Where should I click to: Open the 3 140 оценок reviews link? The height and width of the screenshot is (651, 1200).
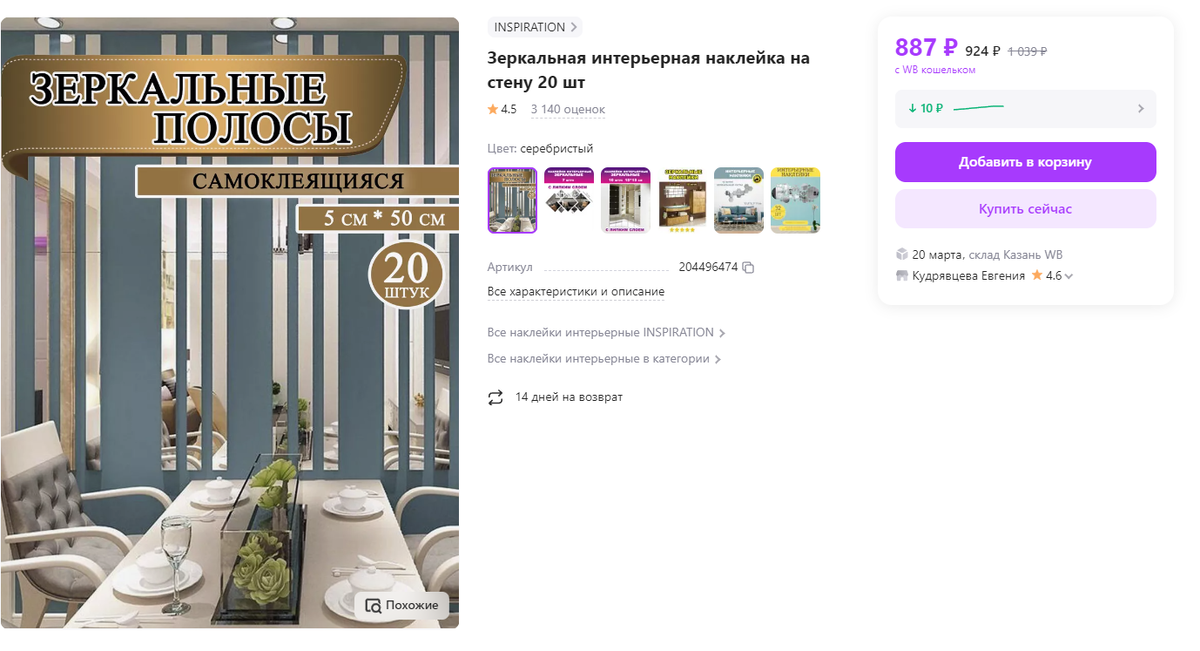(567, 109)
